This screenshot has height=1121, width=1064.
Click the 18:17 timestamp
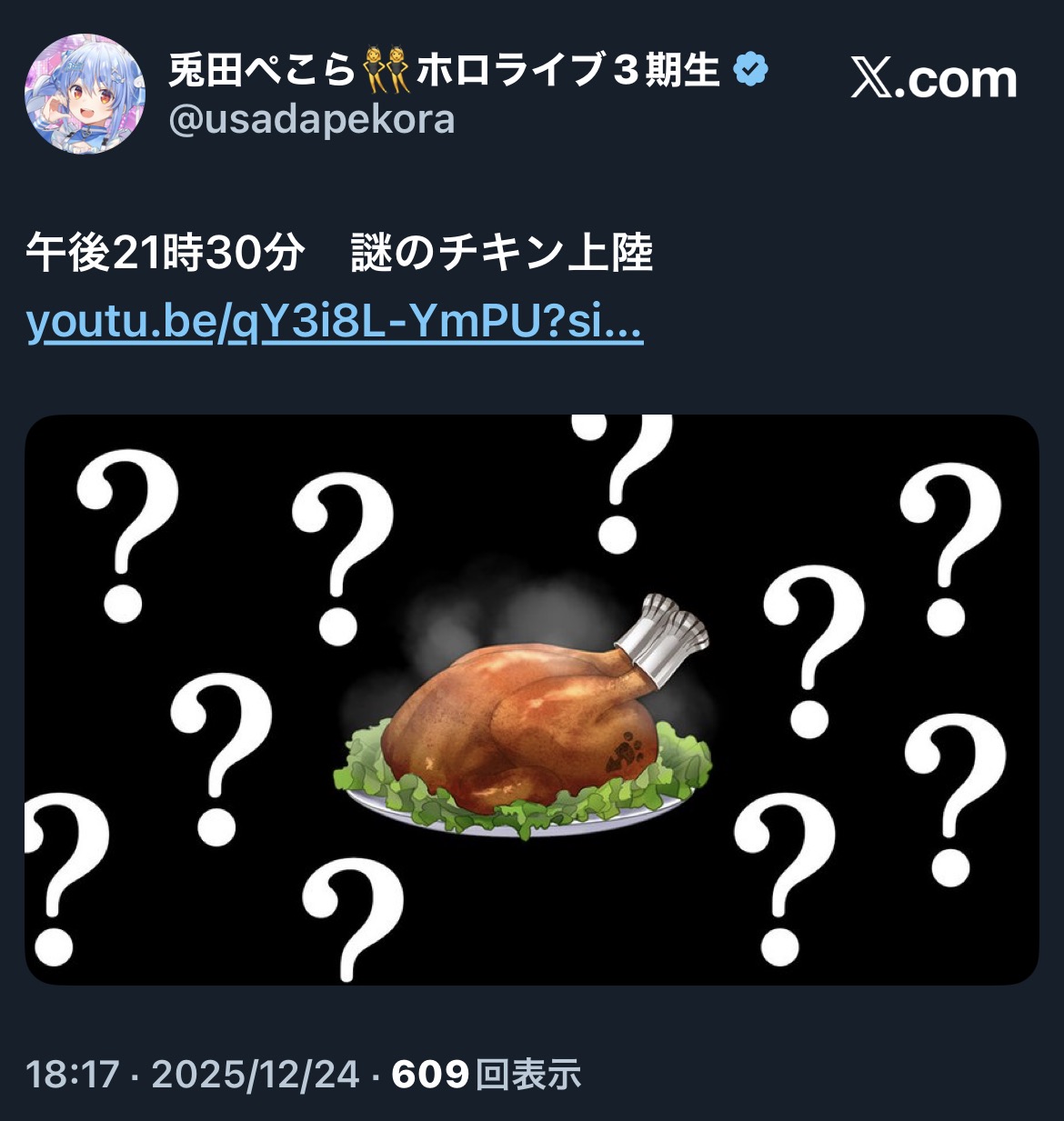(73, 1074)
